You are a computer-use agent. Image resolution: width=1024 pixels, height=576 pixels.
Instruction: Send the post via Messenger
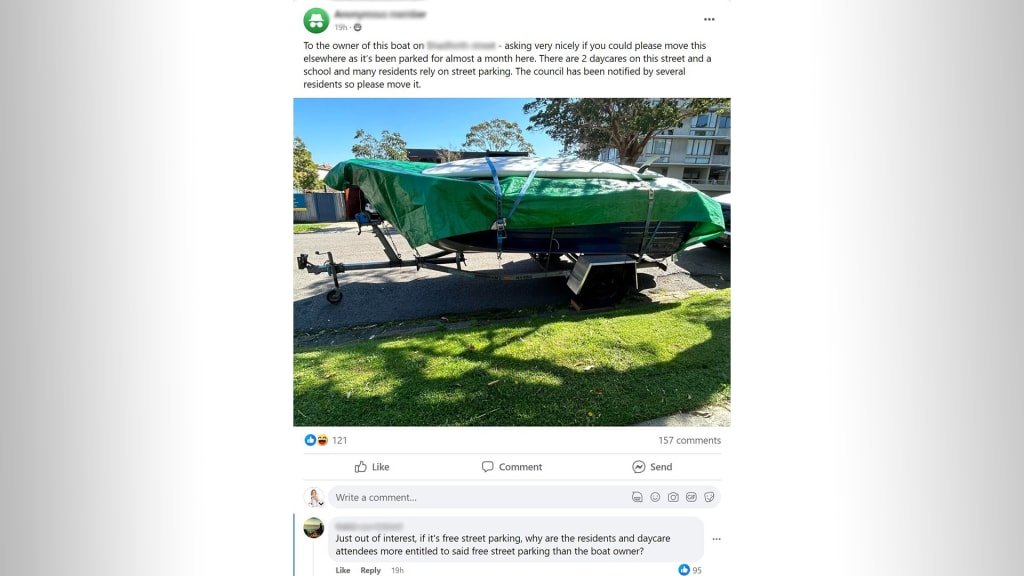point(652,466)
